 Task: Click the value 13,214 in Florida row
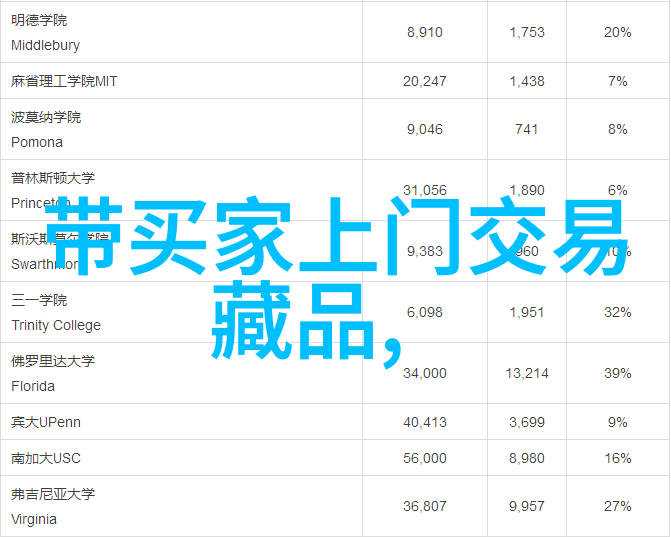(x=527, y=373)
